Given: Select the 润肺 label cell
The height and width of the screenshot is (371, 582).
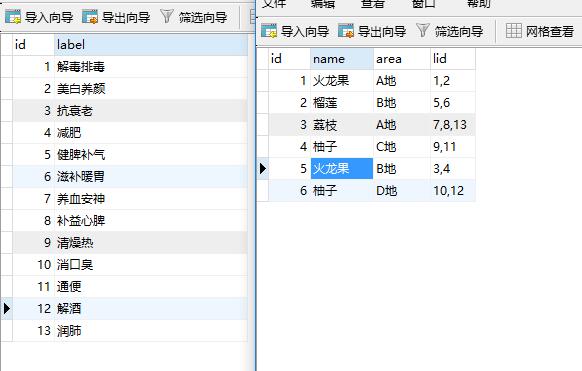Looking at the screenshot, I should (151, 331).
